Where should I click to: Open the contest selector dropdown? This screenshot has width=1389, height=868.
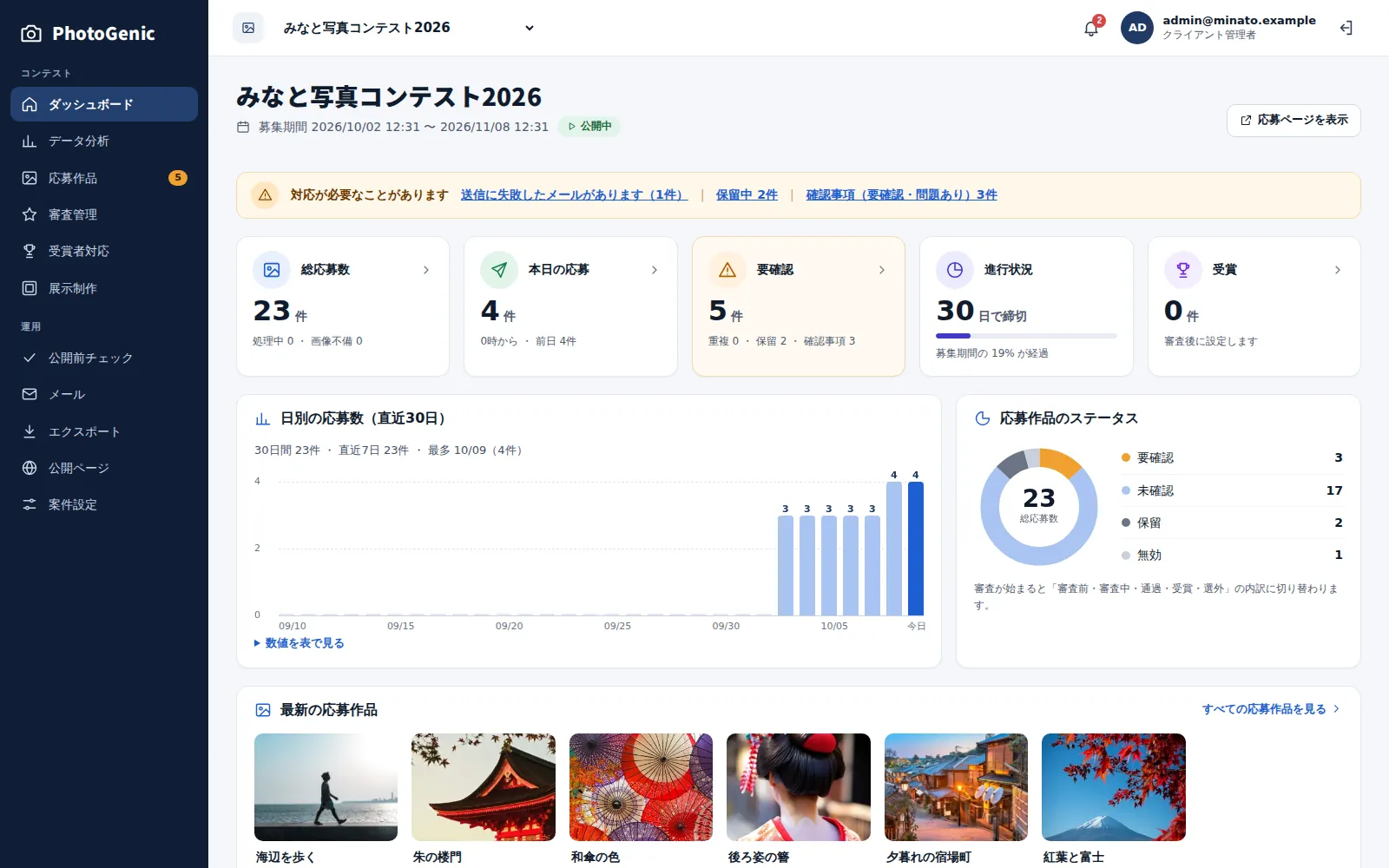coord(410,28)
